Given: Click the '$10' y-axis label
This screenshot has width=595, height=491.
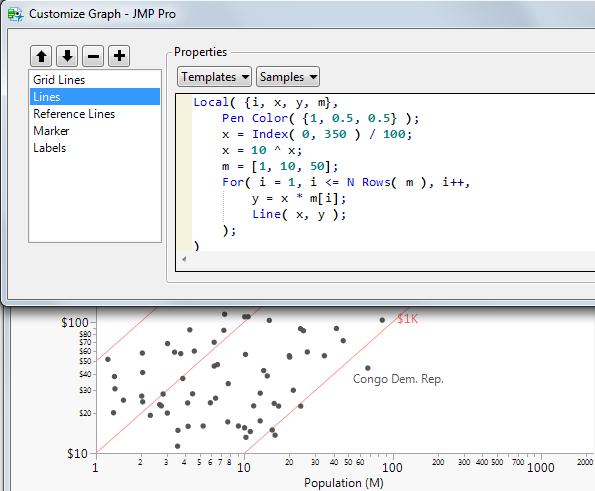Looking at the screenshot, I should coord(77,454).
